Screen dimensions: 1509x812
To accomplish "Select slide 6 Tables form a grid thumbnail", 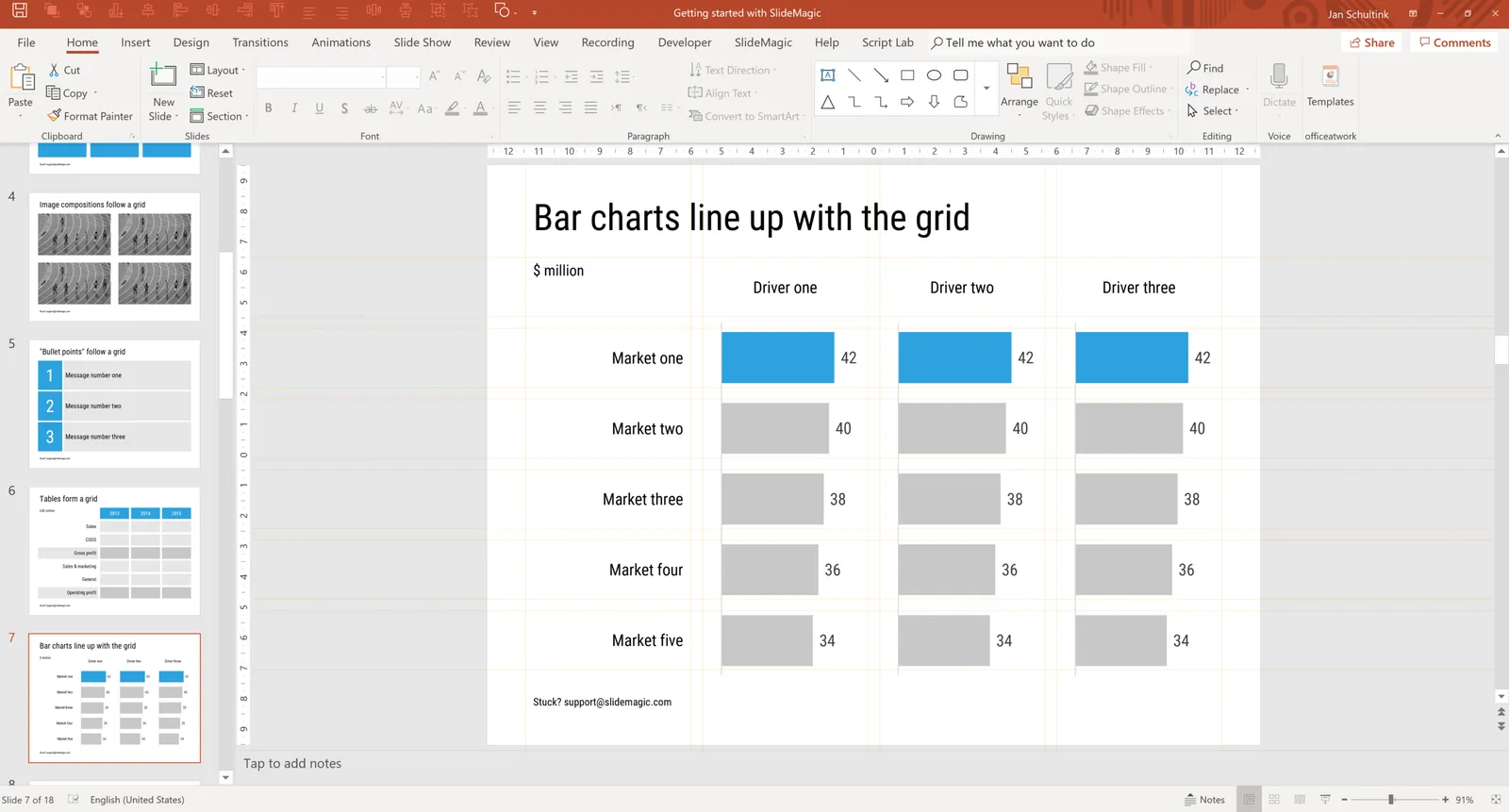I will coord(114,551).
